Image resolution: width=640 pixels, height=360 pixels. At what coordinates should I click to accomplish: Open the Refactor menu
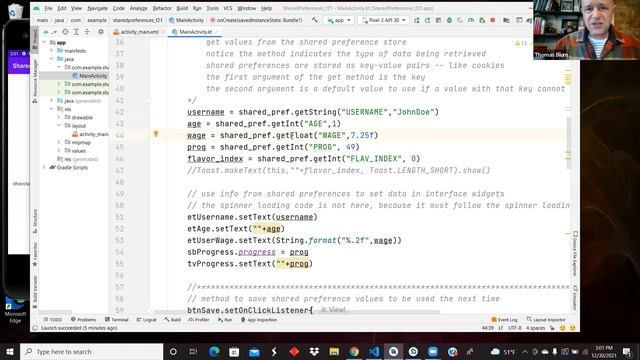tap(162, 8)
